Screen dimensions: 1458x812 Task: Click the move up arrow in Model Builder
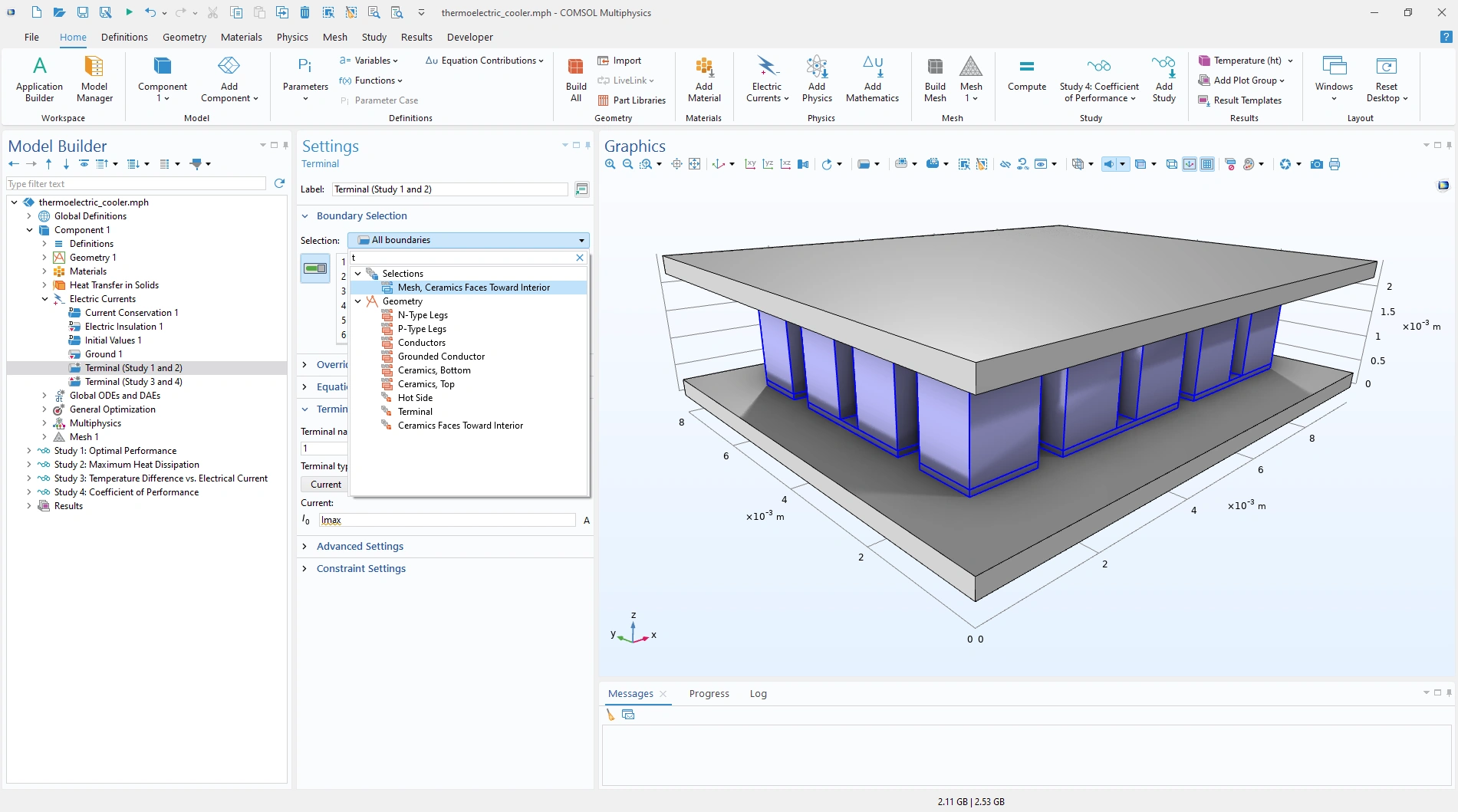pyautogui.click(x=48, y=164)
